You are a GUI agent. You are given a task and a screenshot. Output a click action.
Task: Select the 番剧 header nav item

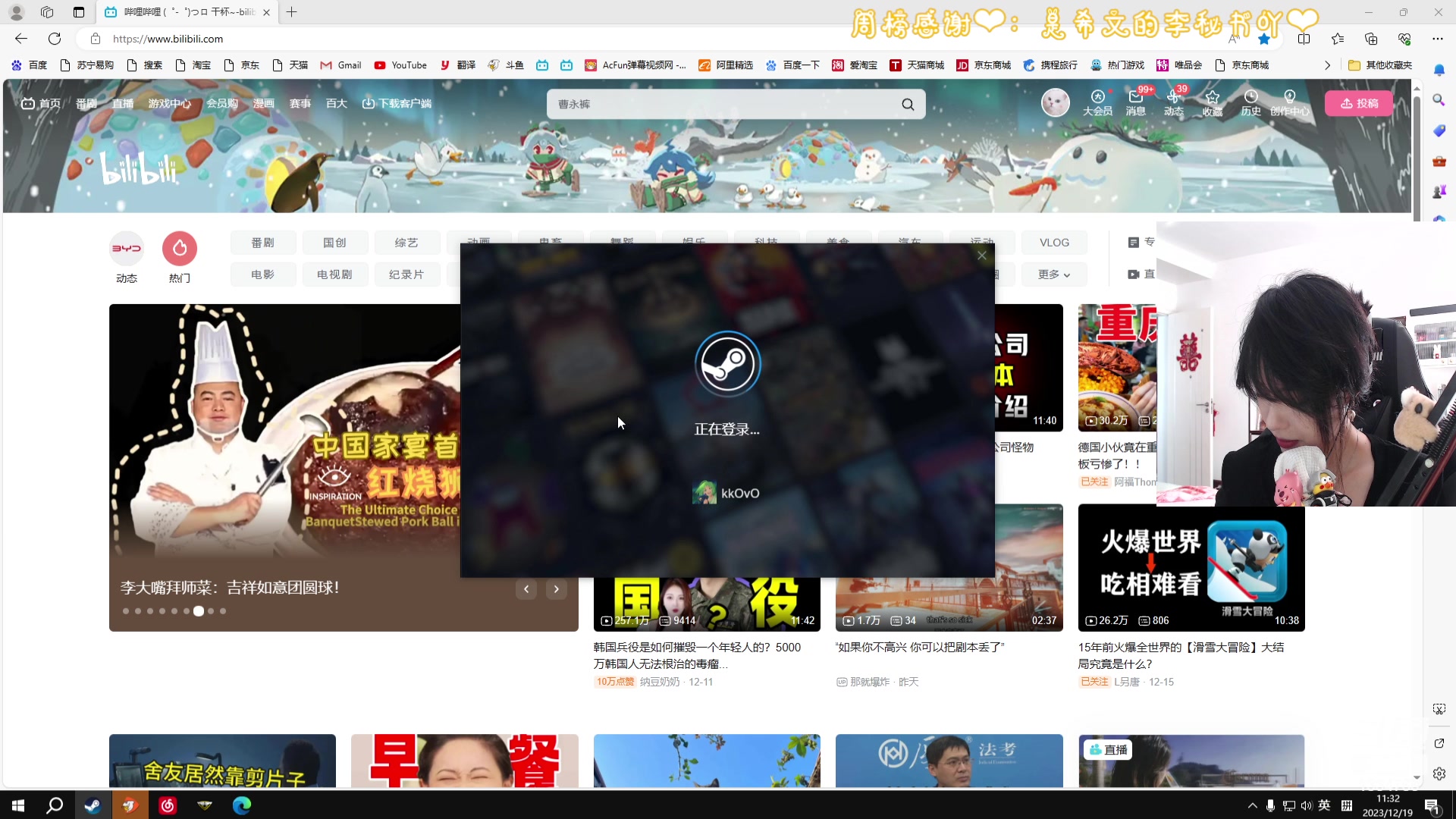coord(86,103)
